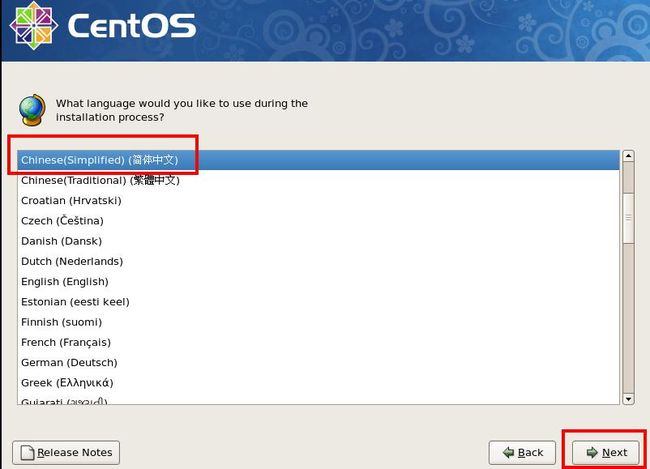Click the scrollbar up arrow
This screenshot has width=650, height=469.
(x=628, y=156)
